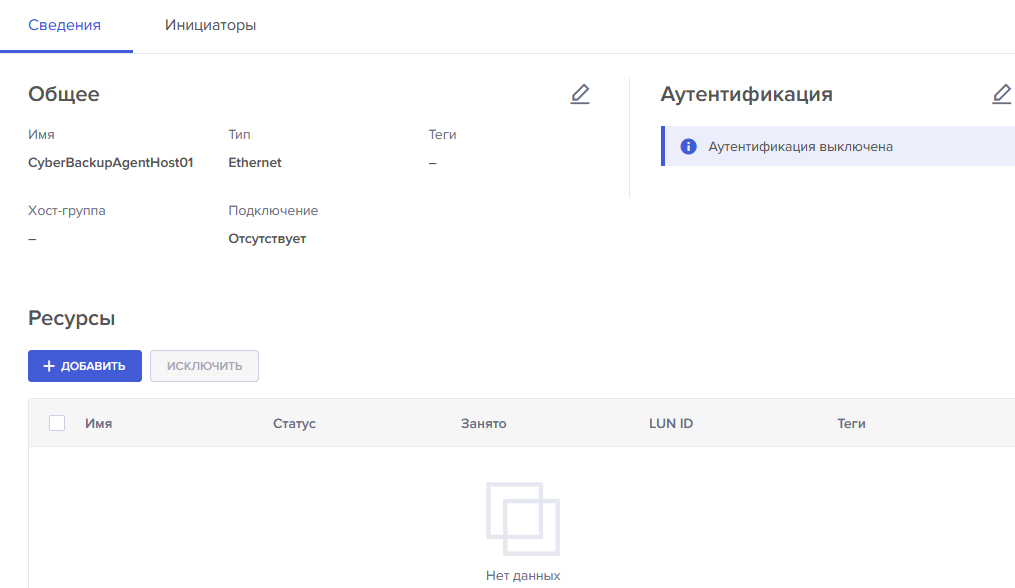Sort by the LUN ID column header
1015x588 pixels.
point(670,424)
